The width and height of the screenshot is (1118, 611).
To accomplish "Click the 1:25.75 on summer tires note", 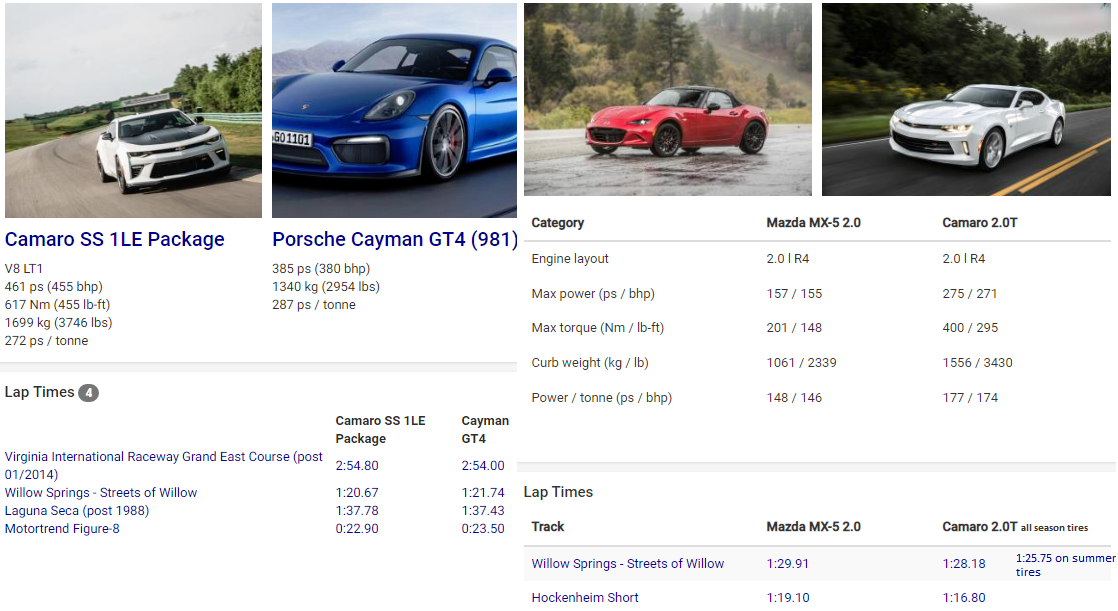I will click(x=1065, y=565).
